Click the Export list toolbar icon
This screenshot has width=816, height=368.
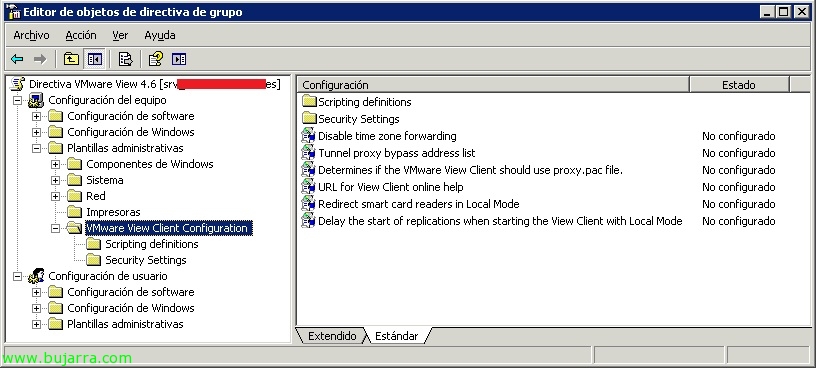coord(125,59)
